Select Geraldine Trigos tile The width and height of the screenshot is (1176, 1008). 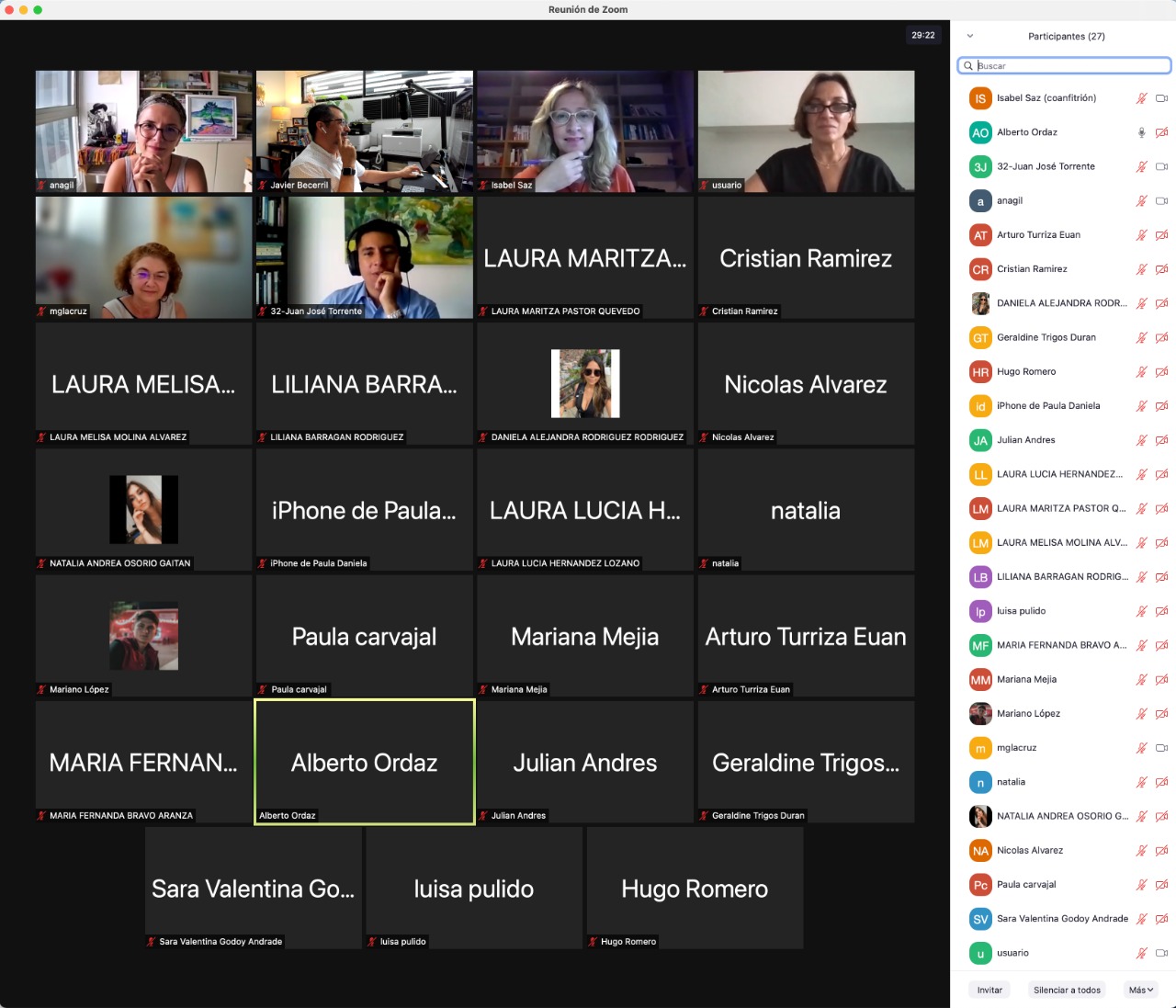pos(806,762)
